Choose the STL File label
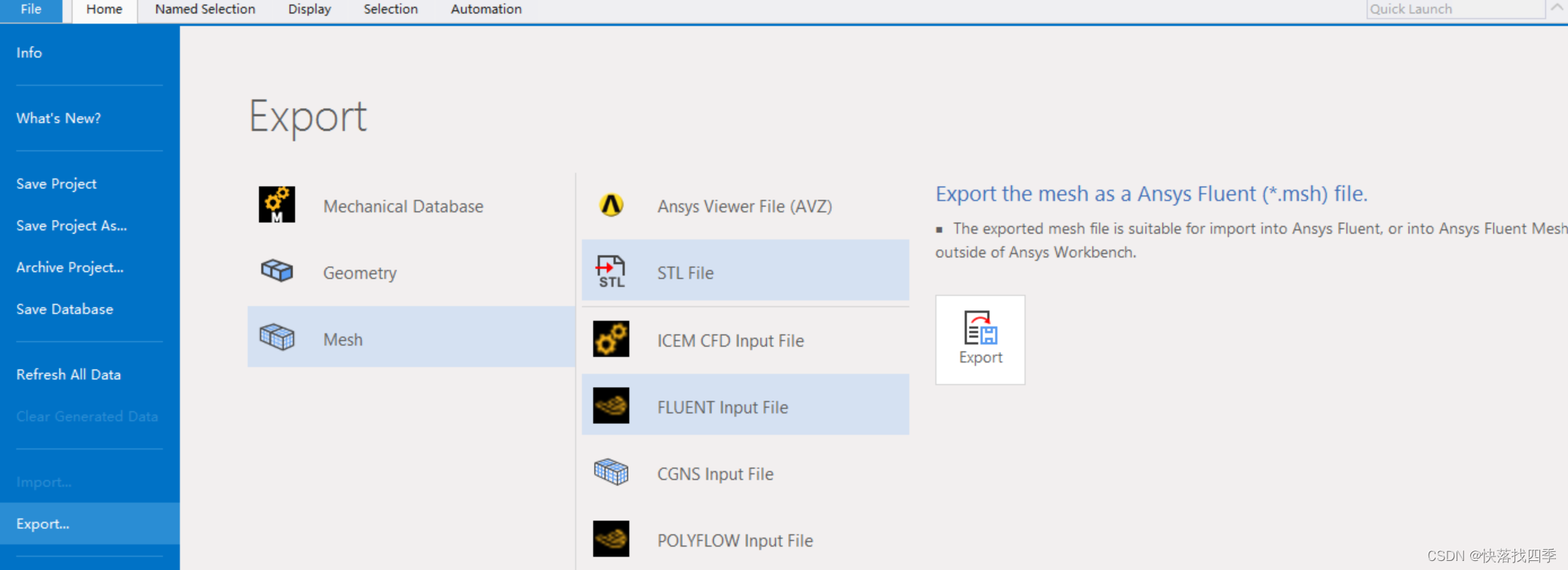The height and width of the screenshot is (570, 1568). coord(685,273)
